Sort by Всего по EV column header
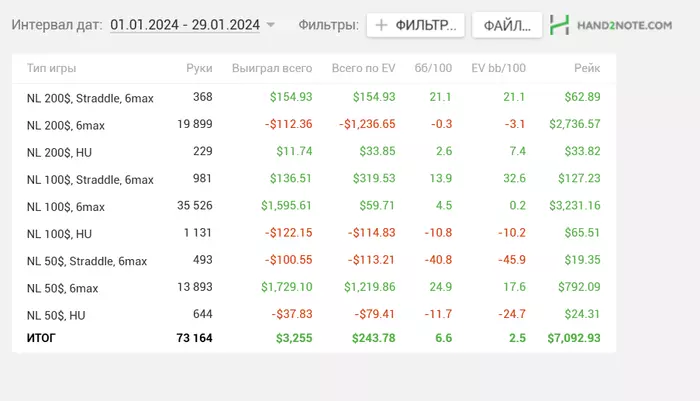Image resolution: width=700 pixels, height=401 pixels. 363,69
